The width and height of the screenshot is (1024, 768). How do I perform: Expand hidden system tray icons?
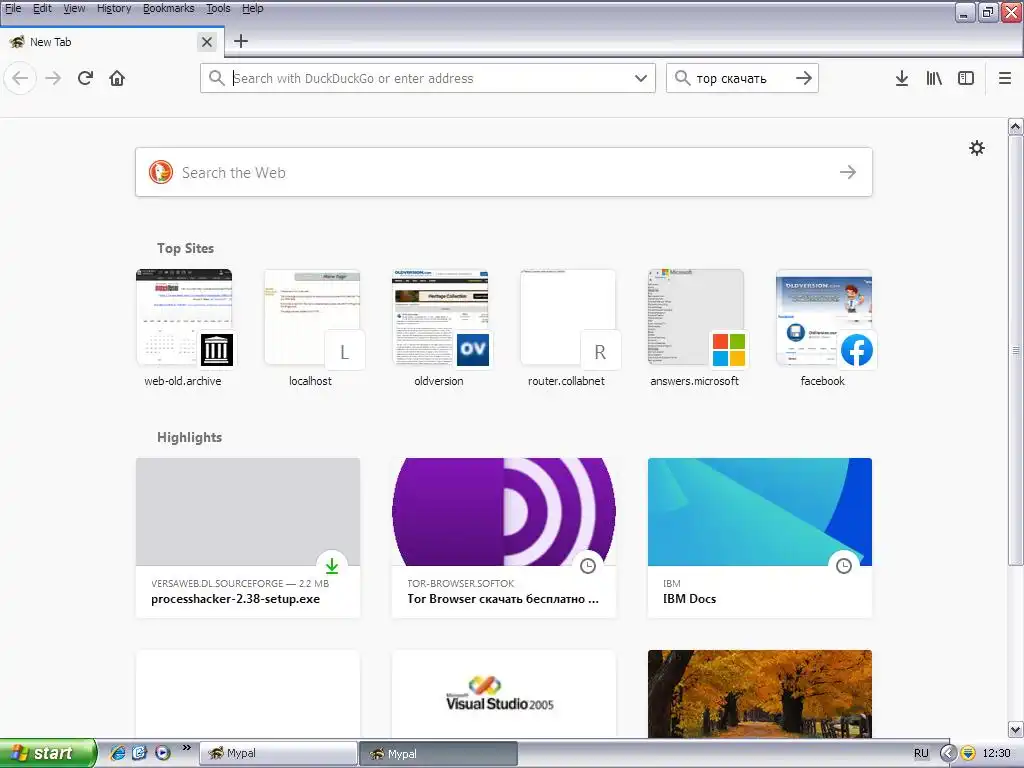click(948, 753)
